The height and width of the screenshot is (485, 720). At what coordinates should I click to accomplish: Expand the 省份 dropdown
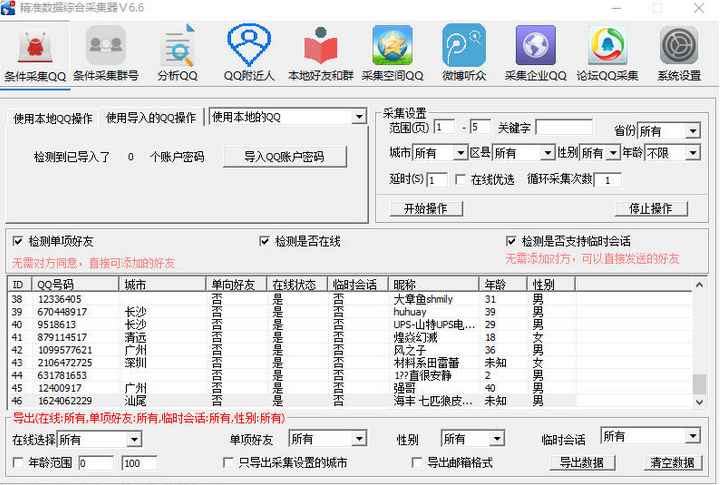click(x=693, y=131)
